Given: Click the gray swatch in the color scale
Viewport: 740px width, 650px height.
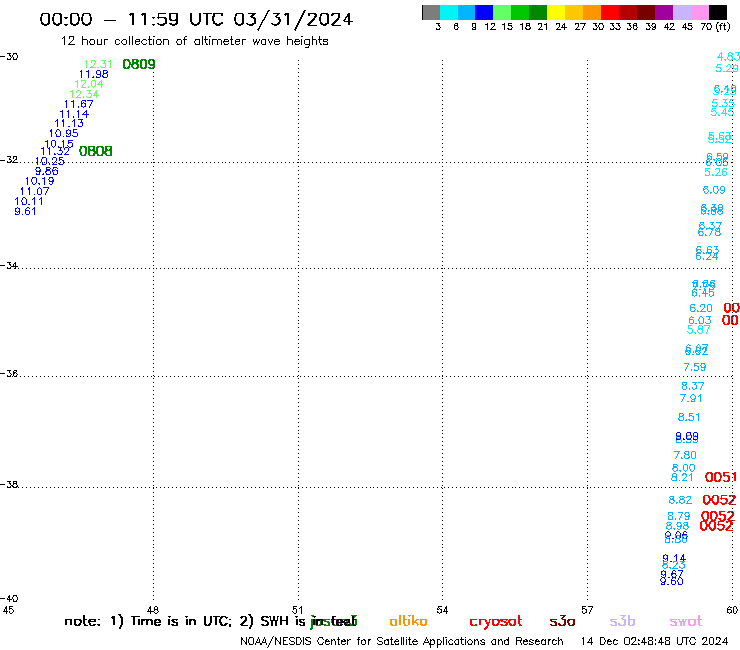Looking at the screenshot, I should coord(431,12).
